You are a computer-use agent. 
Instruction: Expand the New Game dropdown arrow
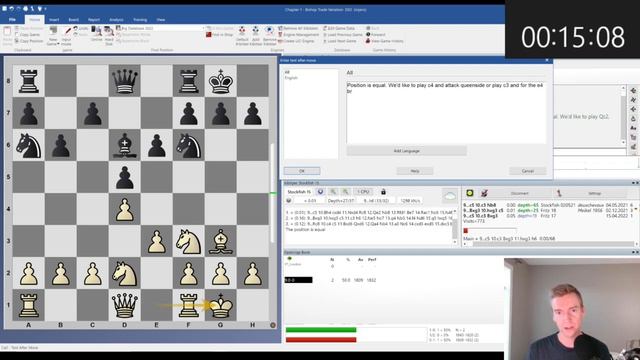(58, 43)
